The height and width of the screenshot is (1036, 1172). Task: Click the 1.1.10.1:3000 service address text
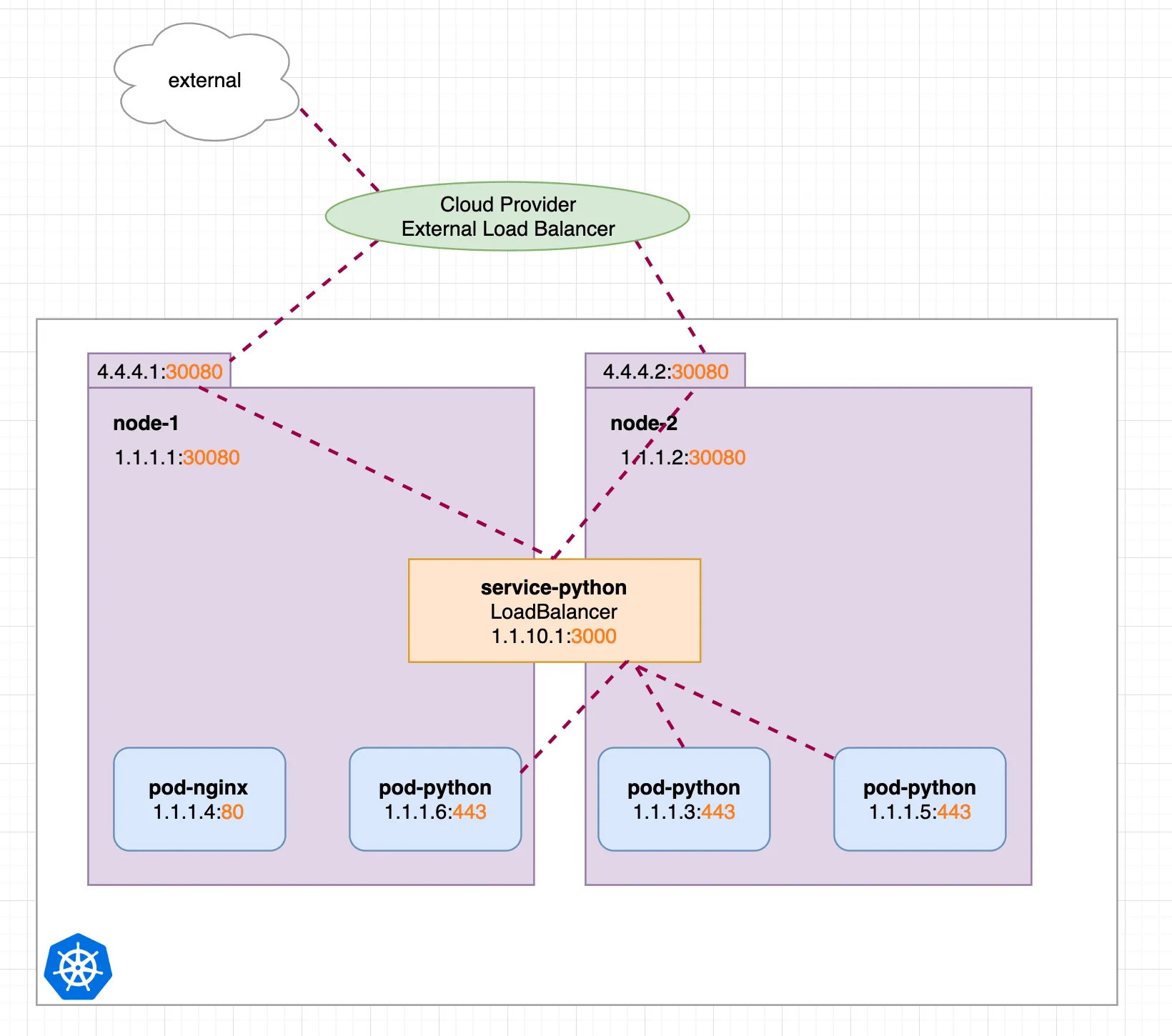coord(554,636)
